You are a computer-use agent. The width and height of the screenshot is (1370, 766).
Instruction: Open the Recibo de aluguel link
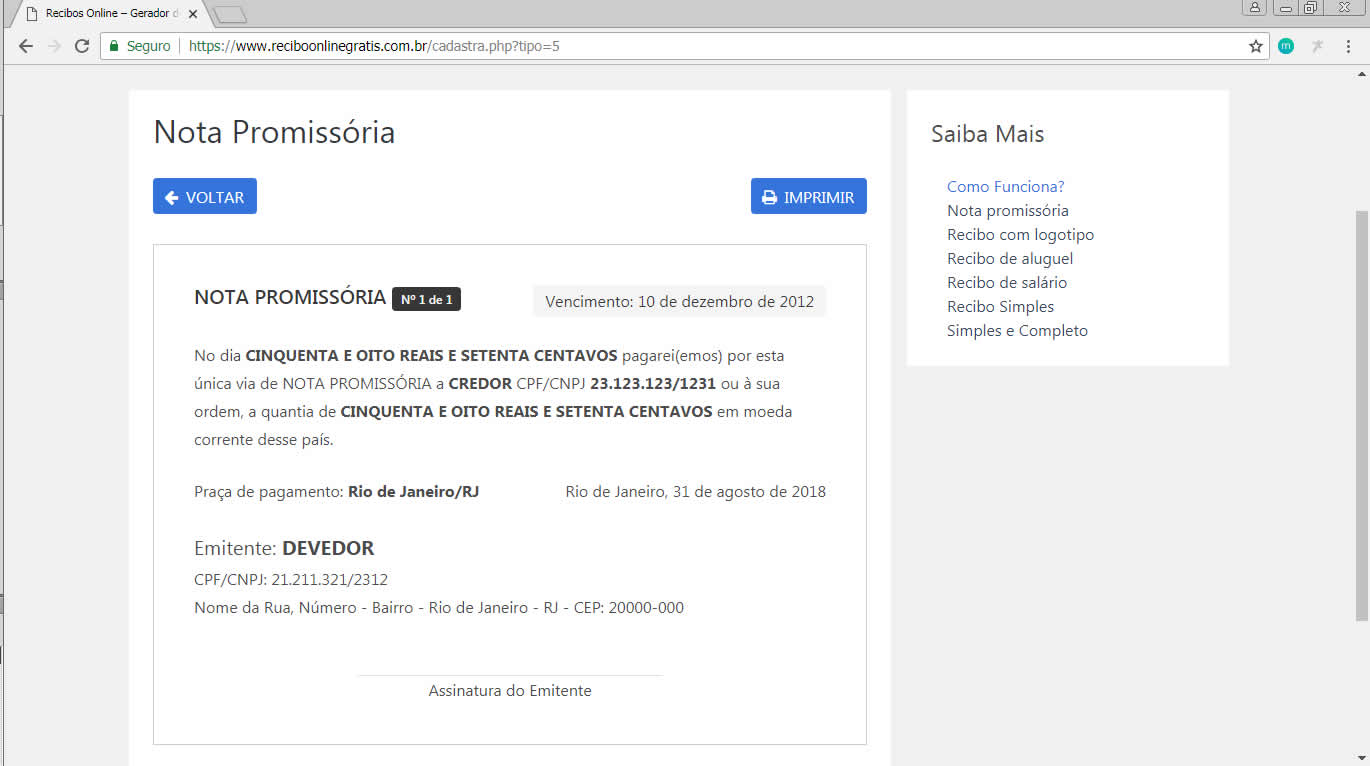coord(1010,258)
